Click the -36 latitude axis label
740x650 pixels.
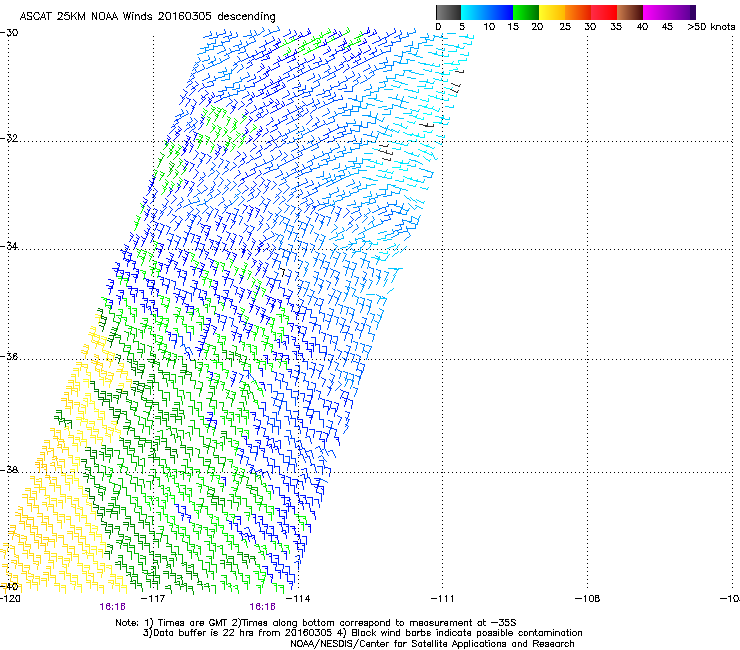pos(9,356)
